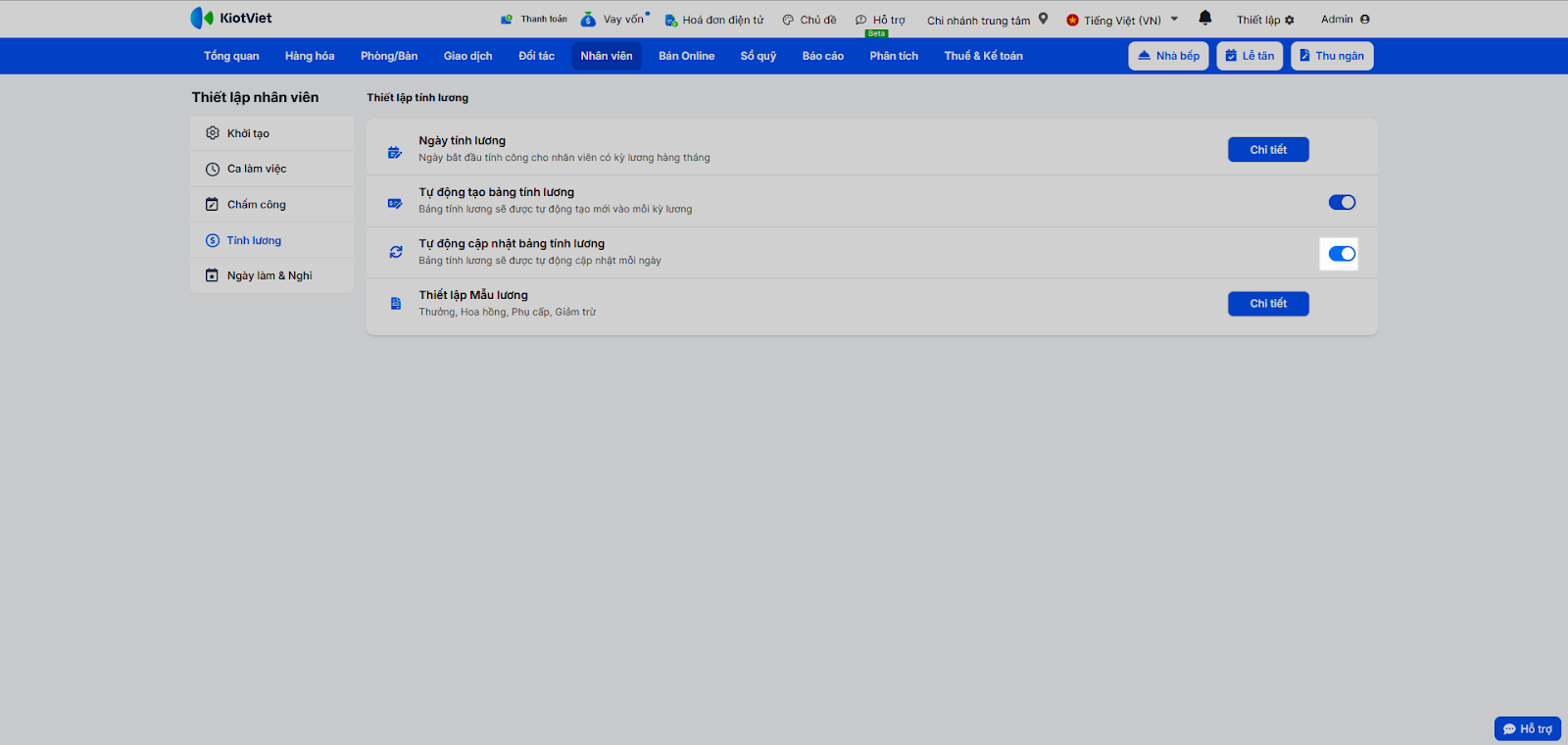Open the Hàng hóa menu

310,56
